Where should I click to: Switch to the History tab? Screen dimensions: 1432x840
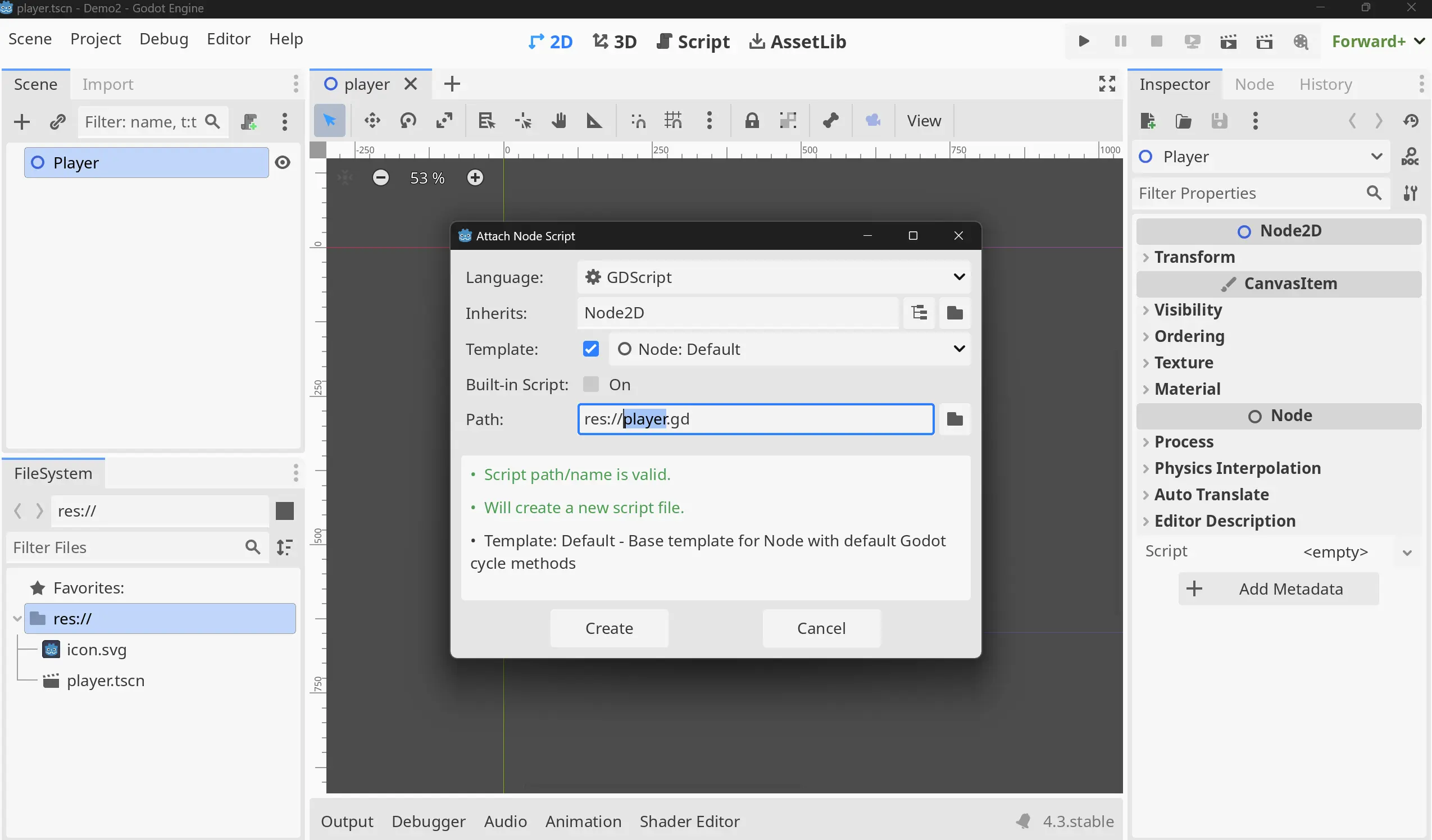point(1325,84)
